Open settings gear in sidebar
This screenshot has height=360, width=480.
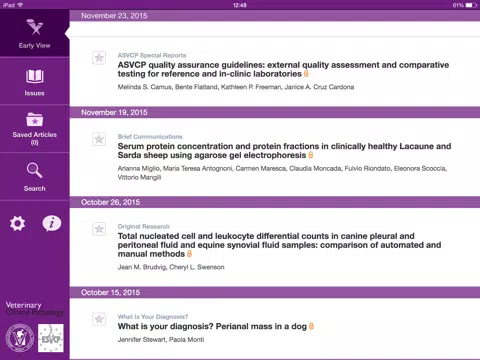pyautogui.click(x=17, y=223)
